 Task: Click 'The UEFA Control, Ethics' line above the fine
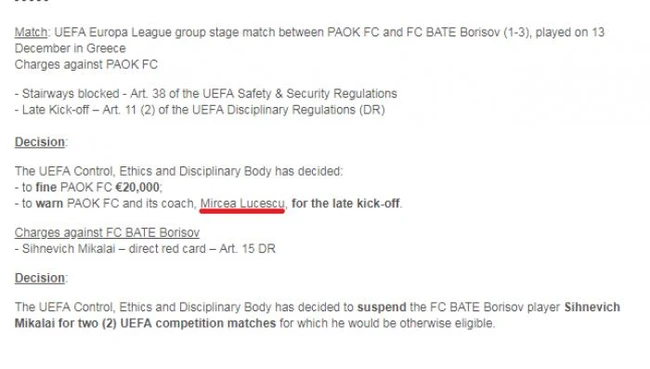pyautogui.click(x=179, y=171)
